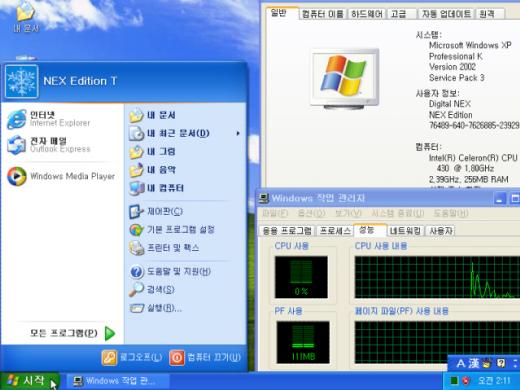Click the taskbar clock 오전 2:11
Viewport: 520px width, 390px height.
click(x=494, y=380)
